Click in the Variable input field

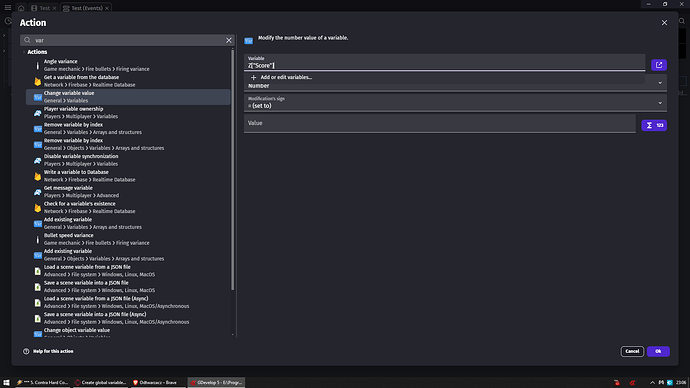[444, 62]
